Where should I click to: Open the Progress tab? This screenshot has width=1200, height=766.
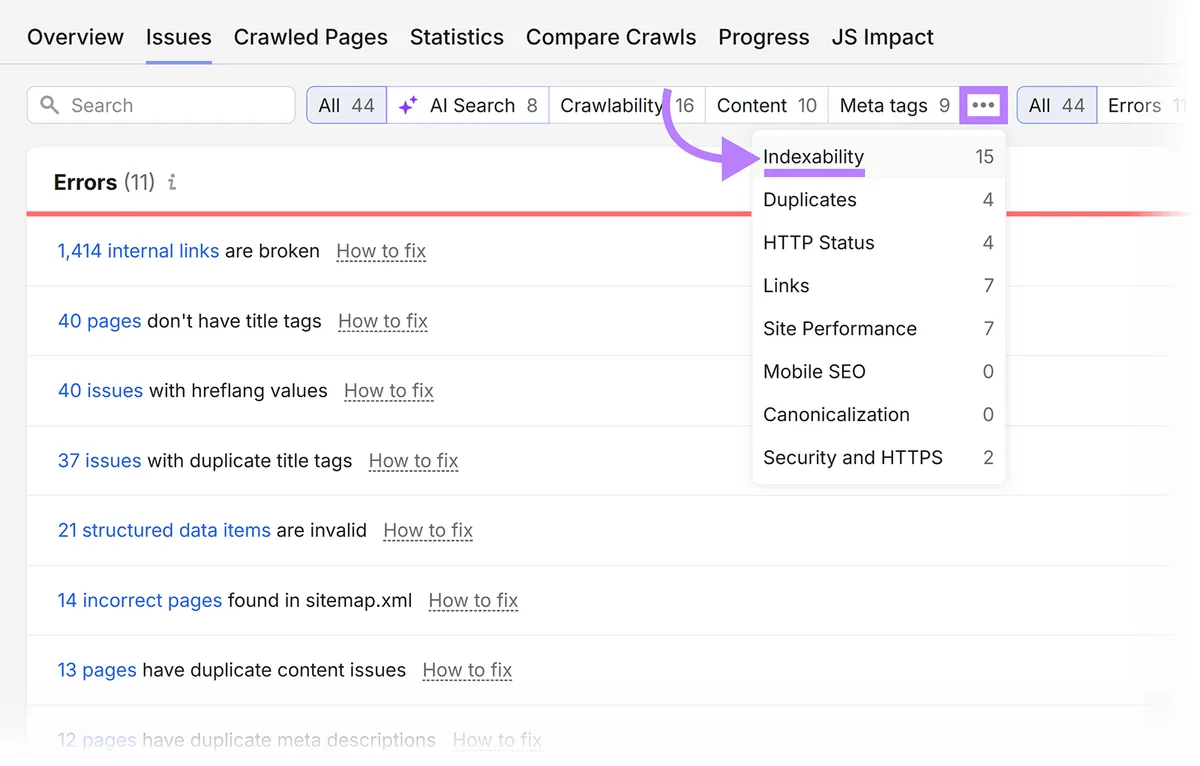tap(764, 37)
